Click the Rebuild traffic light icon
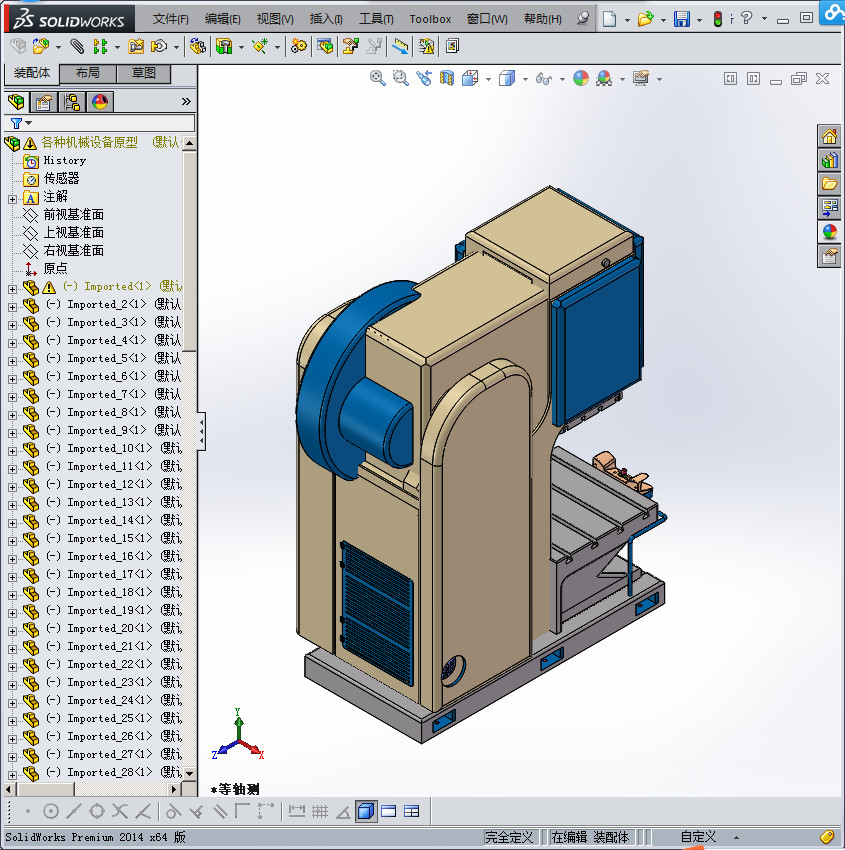The height and width of the screenshot is (850, 845). pos(718,19)
